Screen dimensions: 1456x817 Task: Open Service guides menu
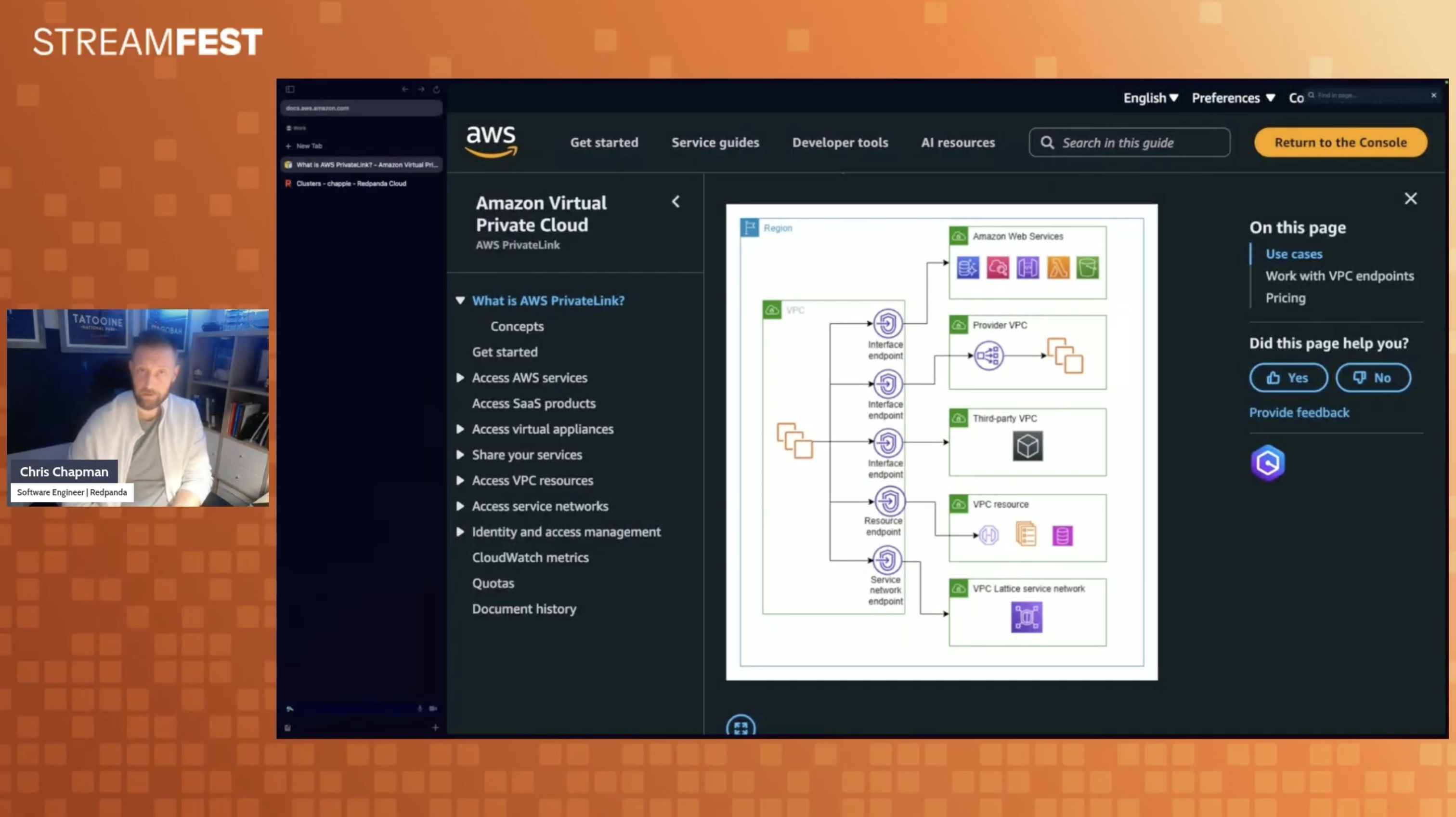click(x=715, y=143)
